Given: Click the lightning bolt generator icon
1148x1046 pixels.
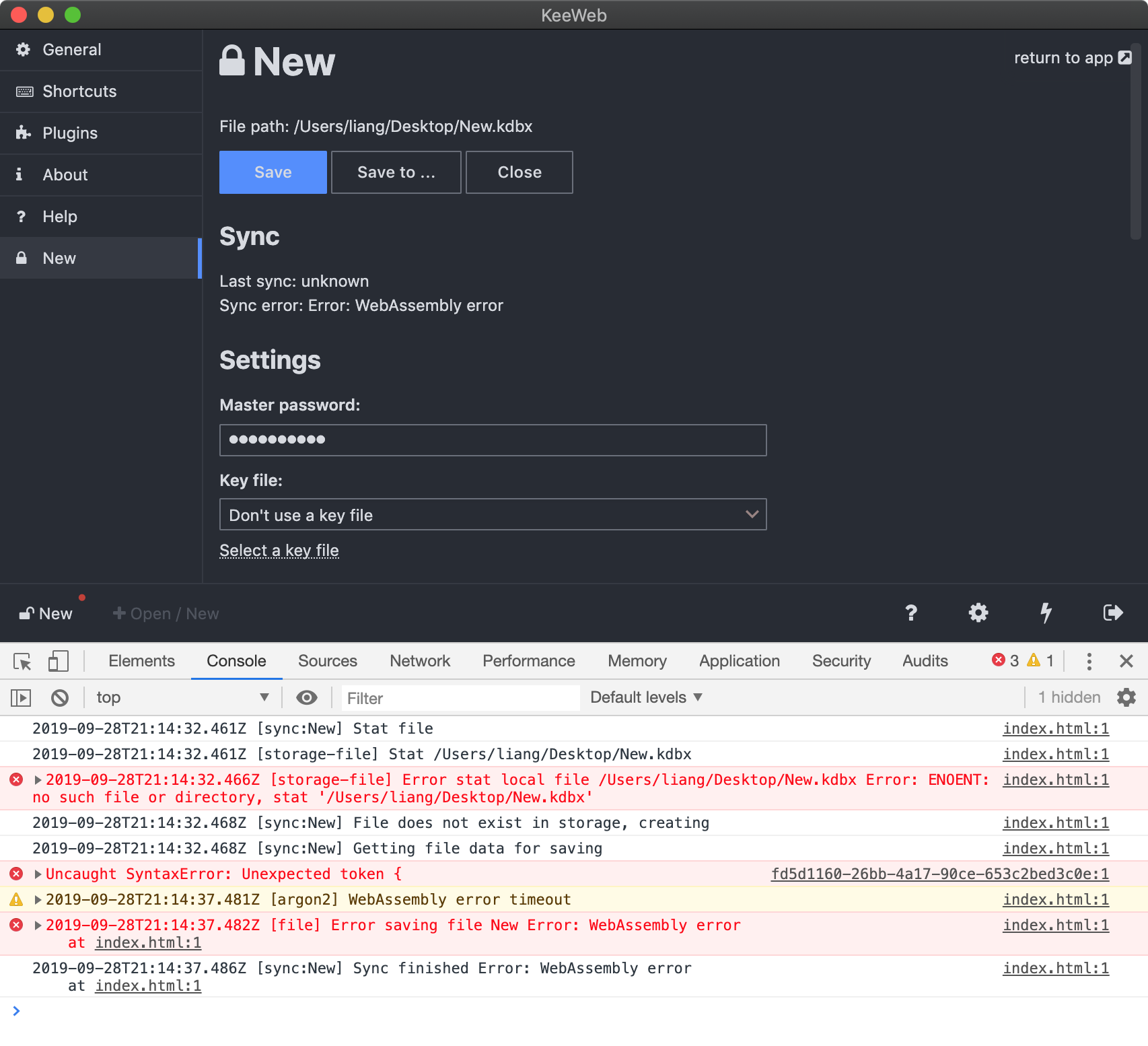Looking at the screenshot, I should (x=1046, y=613).
